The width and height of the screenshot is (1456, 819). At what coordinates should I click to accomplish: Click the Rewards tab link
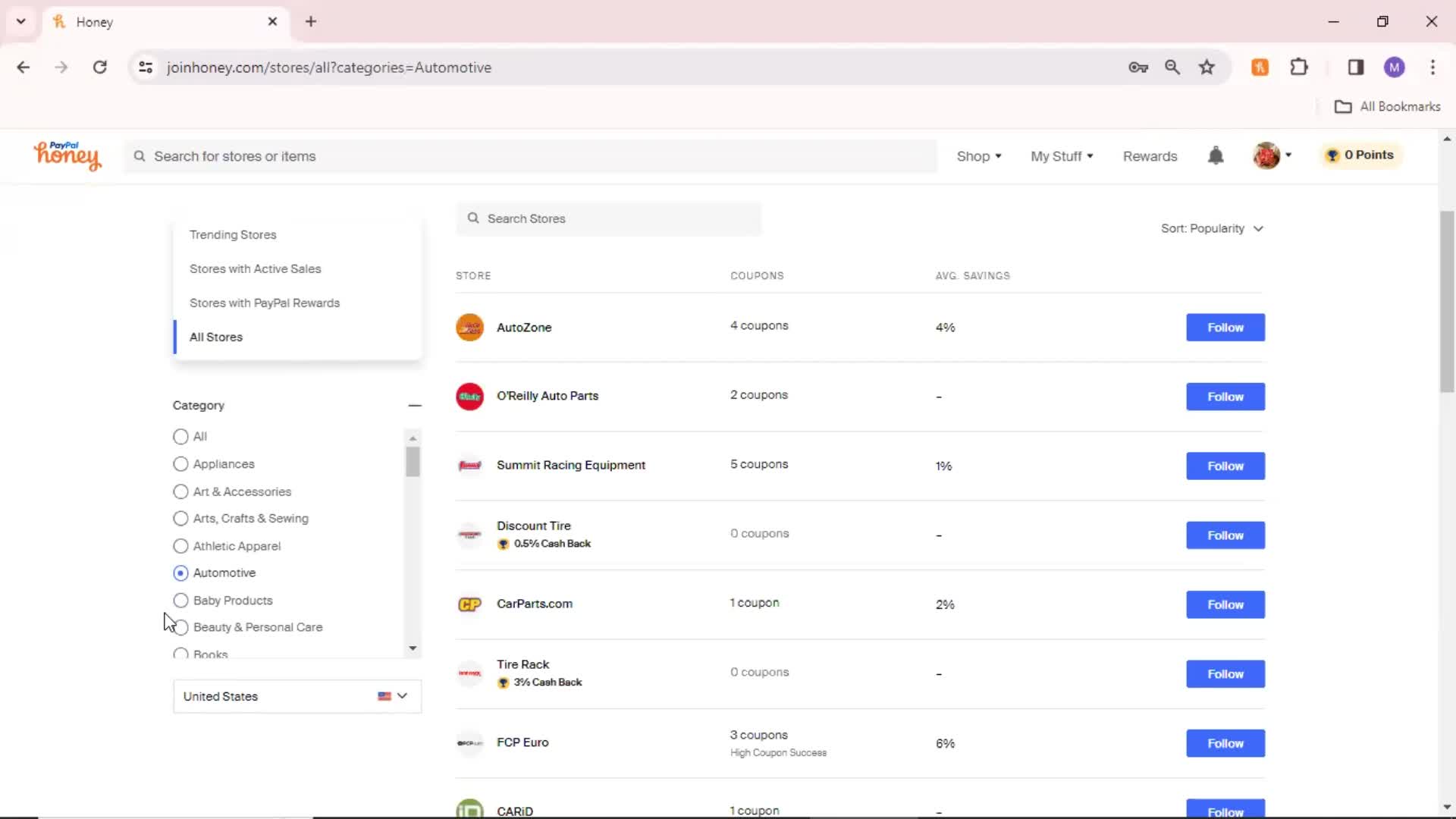point(1150,155)
